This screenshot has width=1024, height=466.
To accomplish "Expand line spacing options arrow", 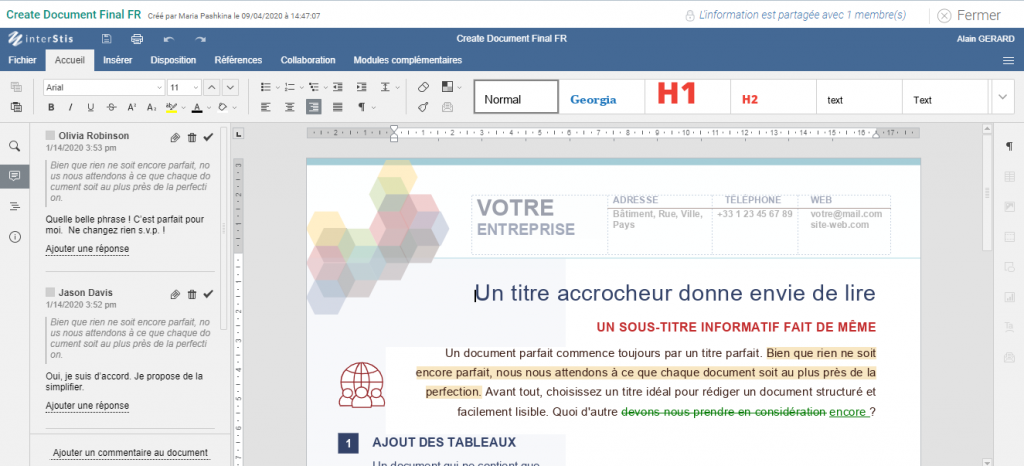I will (x=396, y=87).
